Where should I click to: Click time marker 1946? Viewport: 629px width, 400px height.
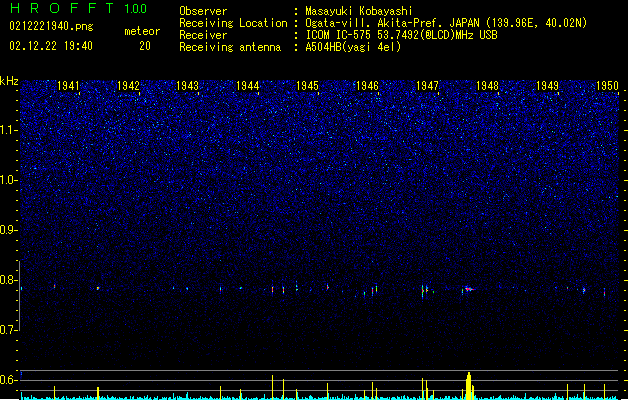(x=367, y=85)
